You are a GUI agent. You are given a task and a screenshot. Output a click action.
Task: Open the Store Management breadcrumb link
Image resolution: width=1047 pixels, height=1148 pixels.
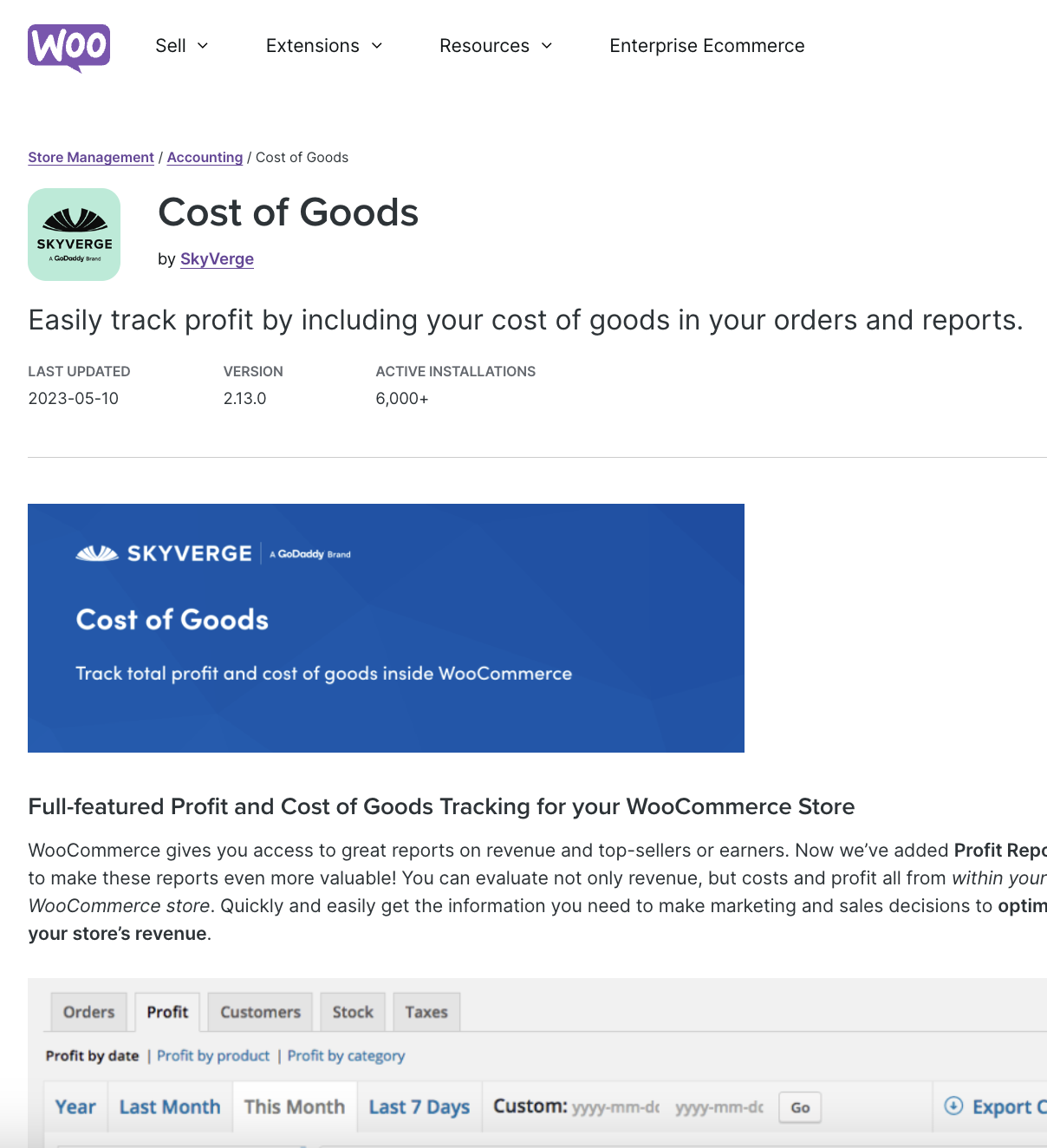pos(90,157)
